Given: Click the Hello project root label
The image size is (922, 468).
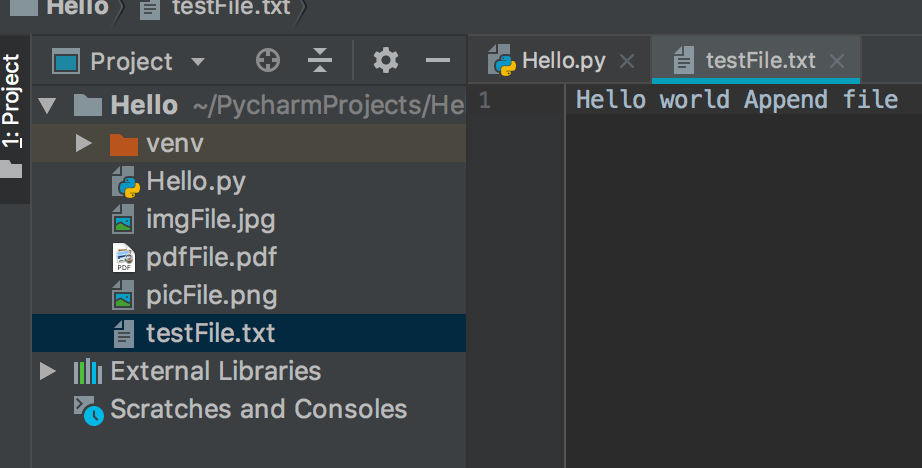Looking at the screenshot, I should 144,106.
